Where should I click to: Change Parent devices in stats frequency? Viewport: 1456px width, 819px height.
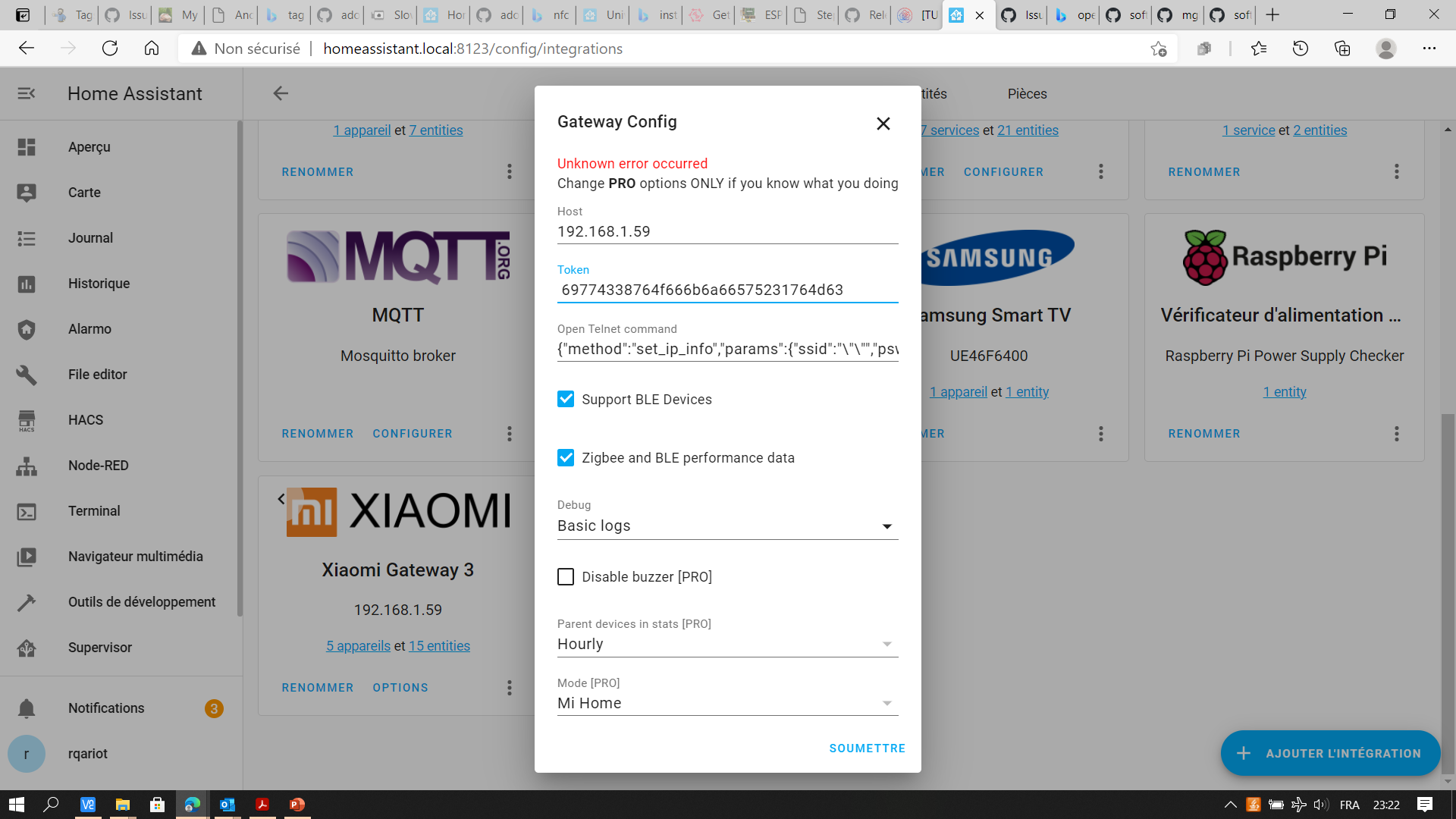coord(886,643)
